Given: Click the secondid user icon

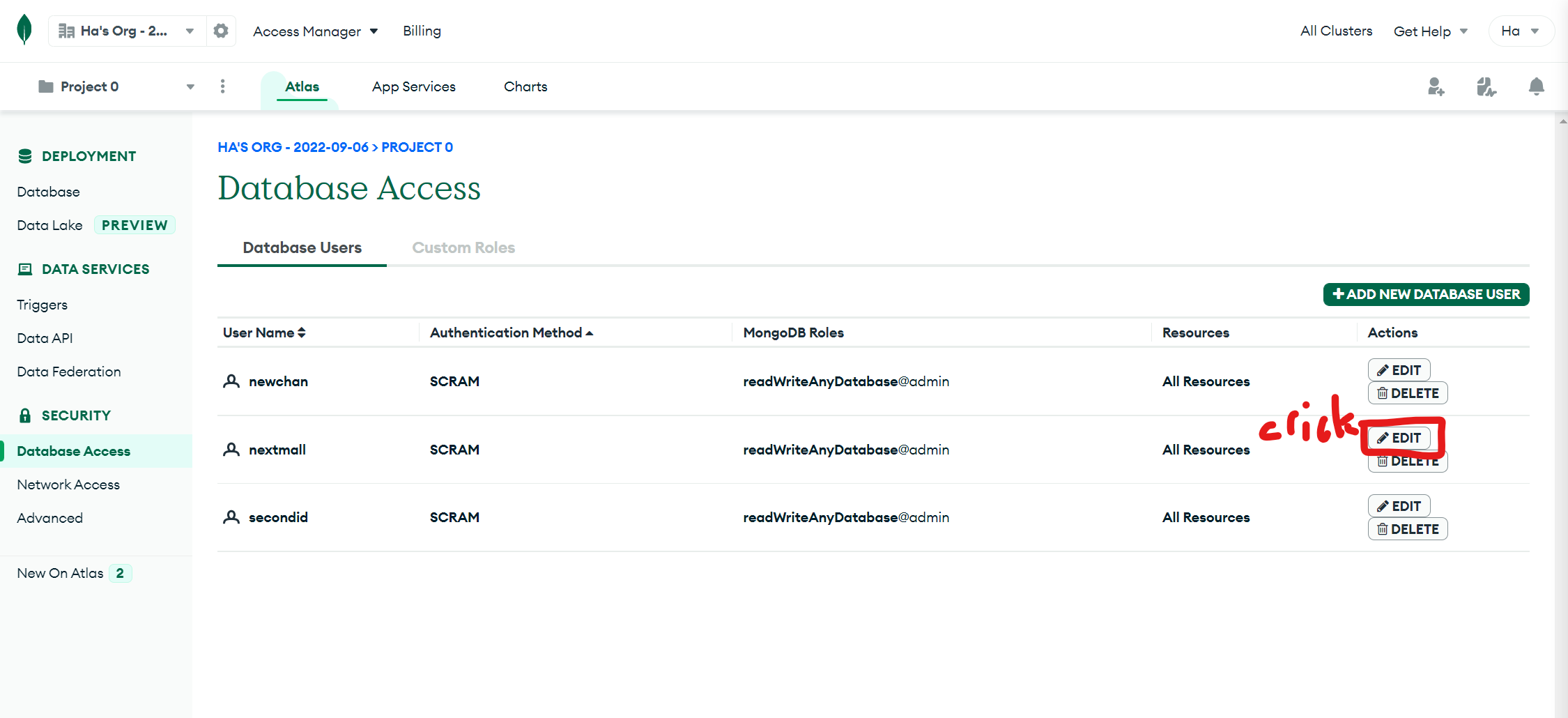Looking at the screenshot, I should pos(231,517).
